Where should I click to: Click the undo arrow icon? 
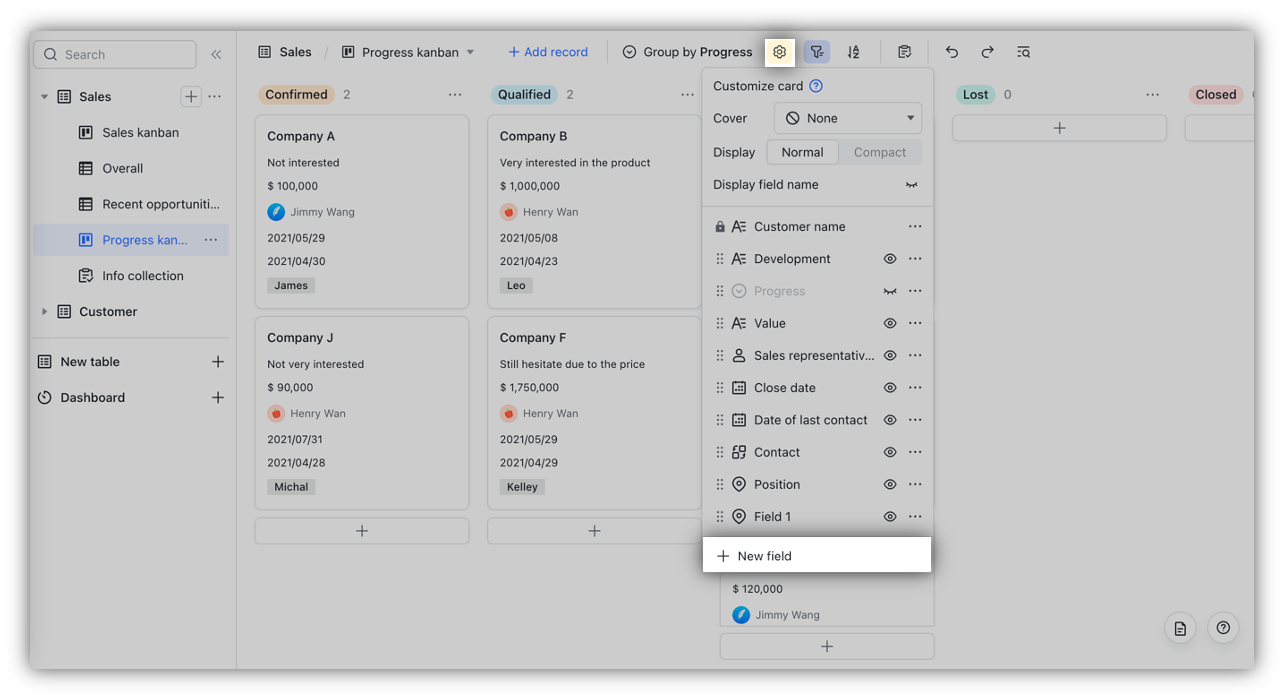(x=951, y=52)
